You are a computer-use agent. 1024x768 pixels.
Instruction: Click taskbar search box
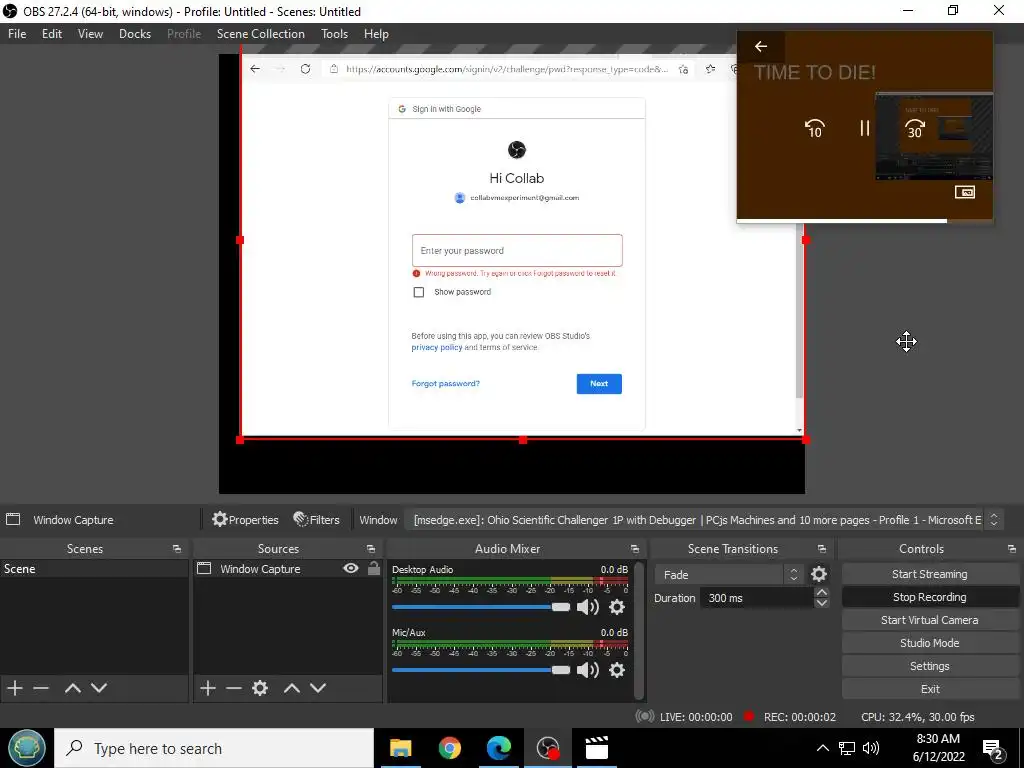pos(214,748)
